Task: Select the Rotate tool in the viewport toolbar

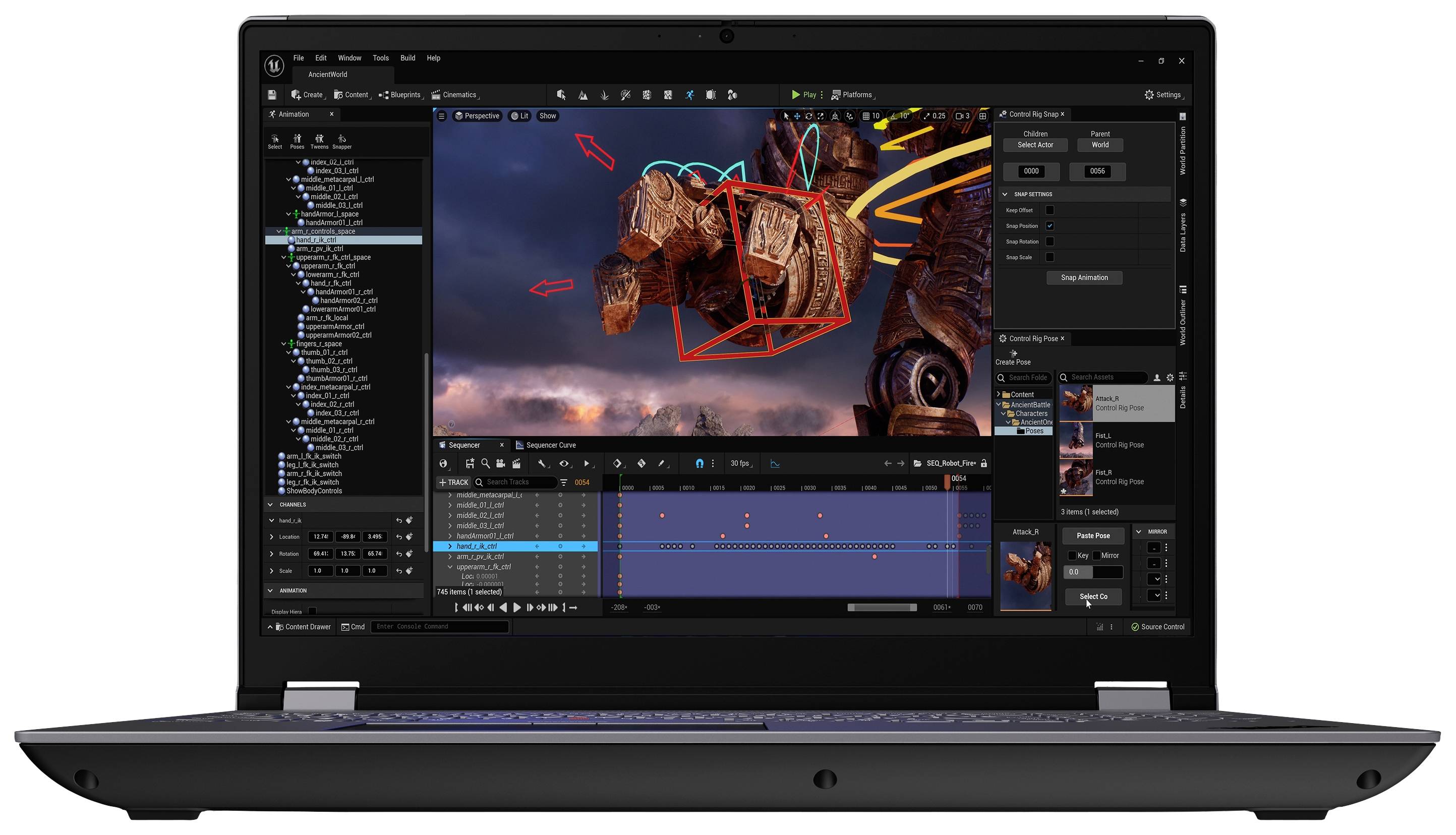Action: 808,116
